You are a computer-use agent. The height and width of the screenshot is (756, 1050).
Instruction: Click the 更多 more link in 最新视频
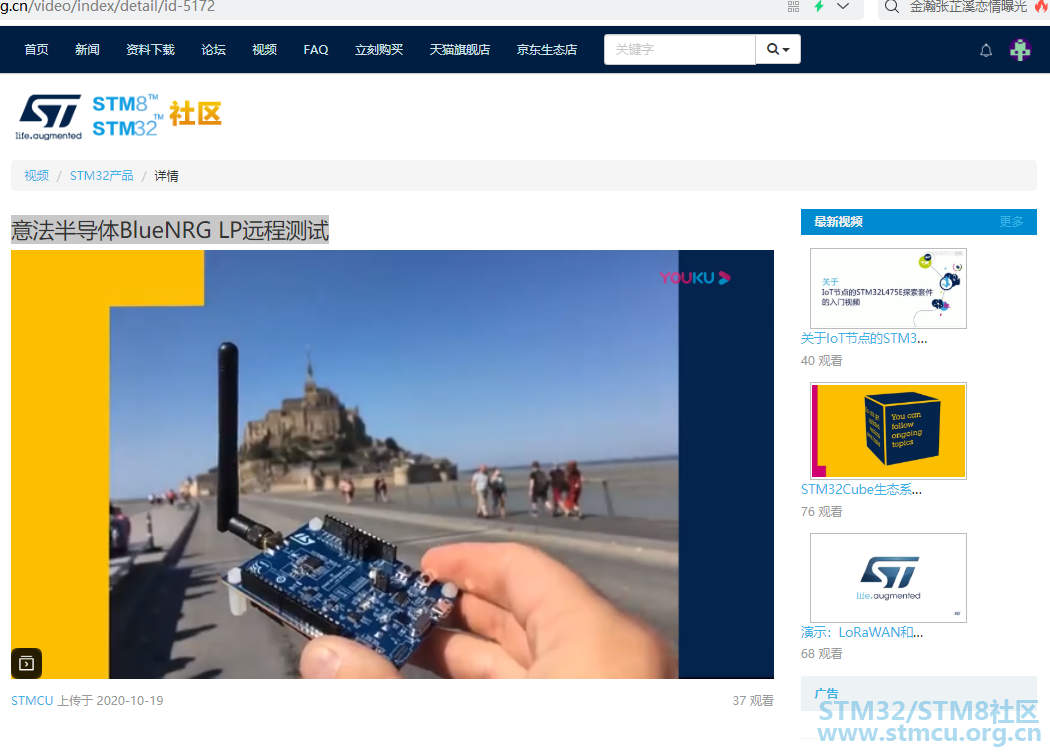[x=1011, y=222]
